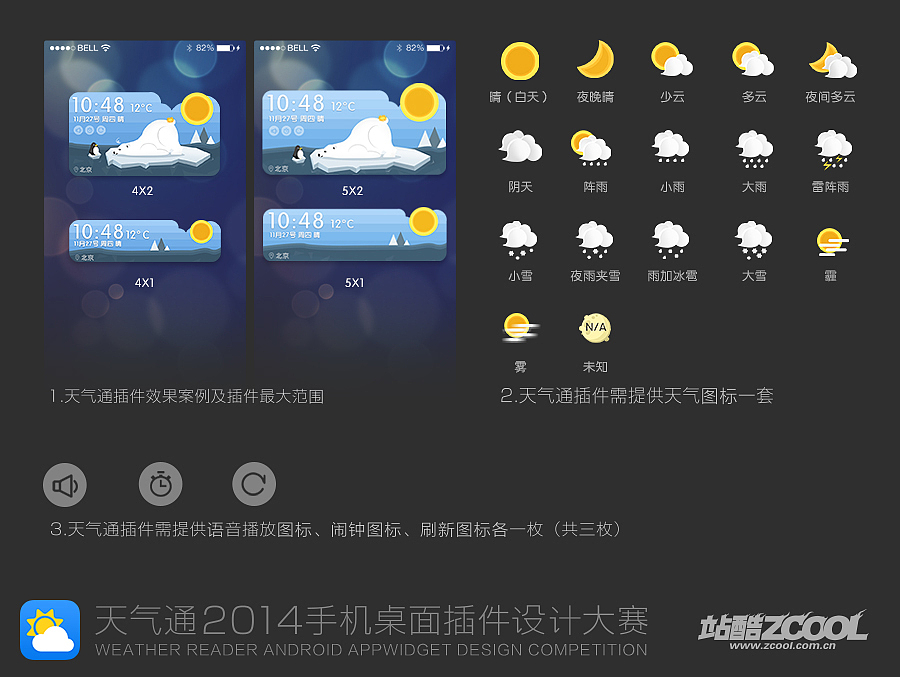Tap 北京 location in the 5X1 widget
Viewport: 900px width, 677px height.
click(x=278, y=256)
